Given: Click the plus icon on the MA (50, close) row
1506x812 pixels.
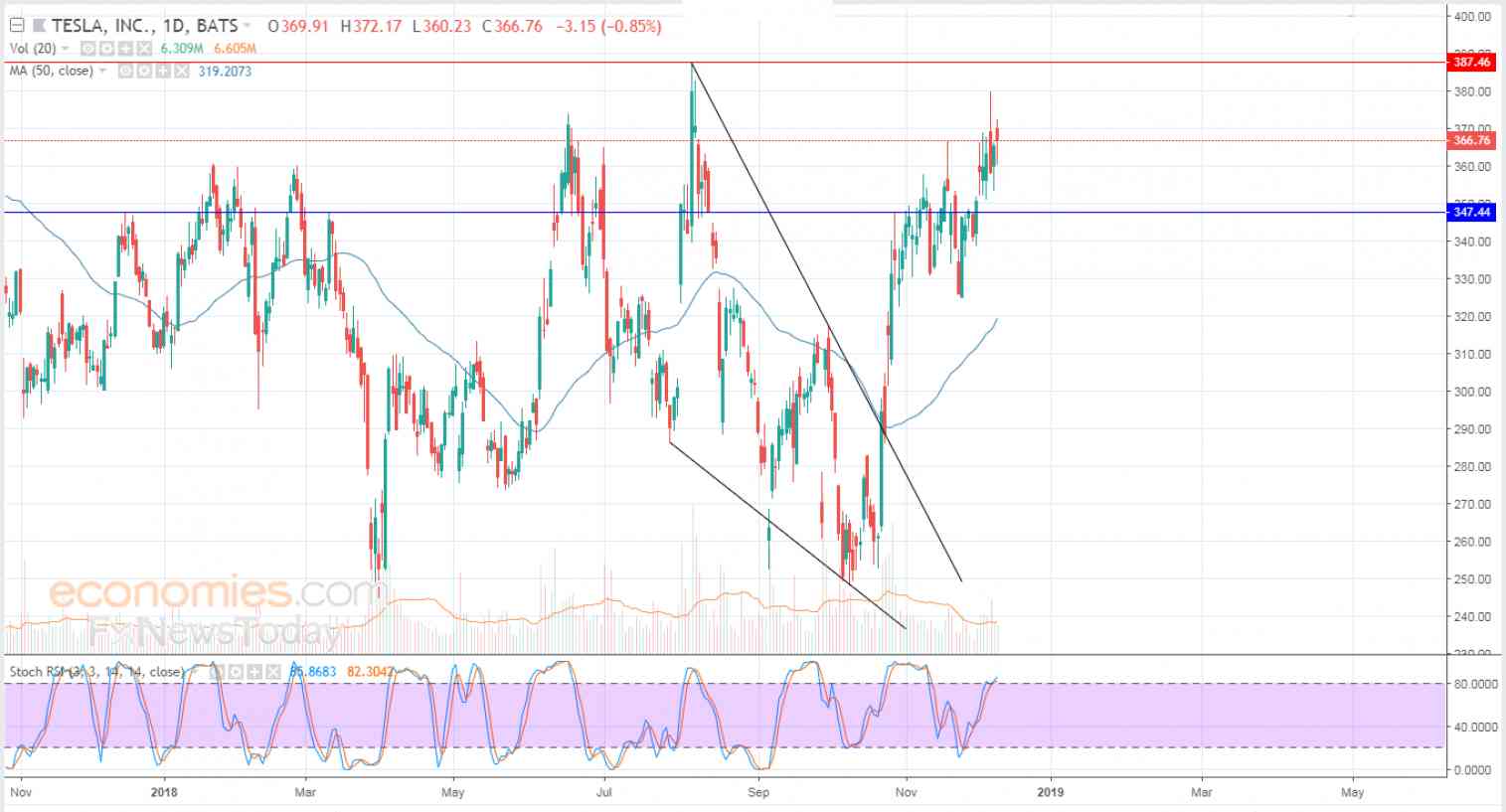Looking at the screenshot, I should pyautogui.click(x=164, y=72).
